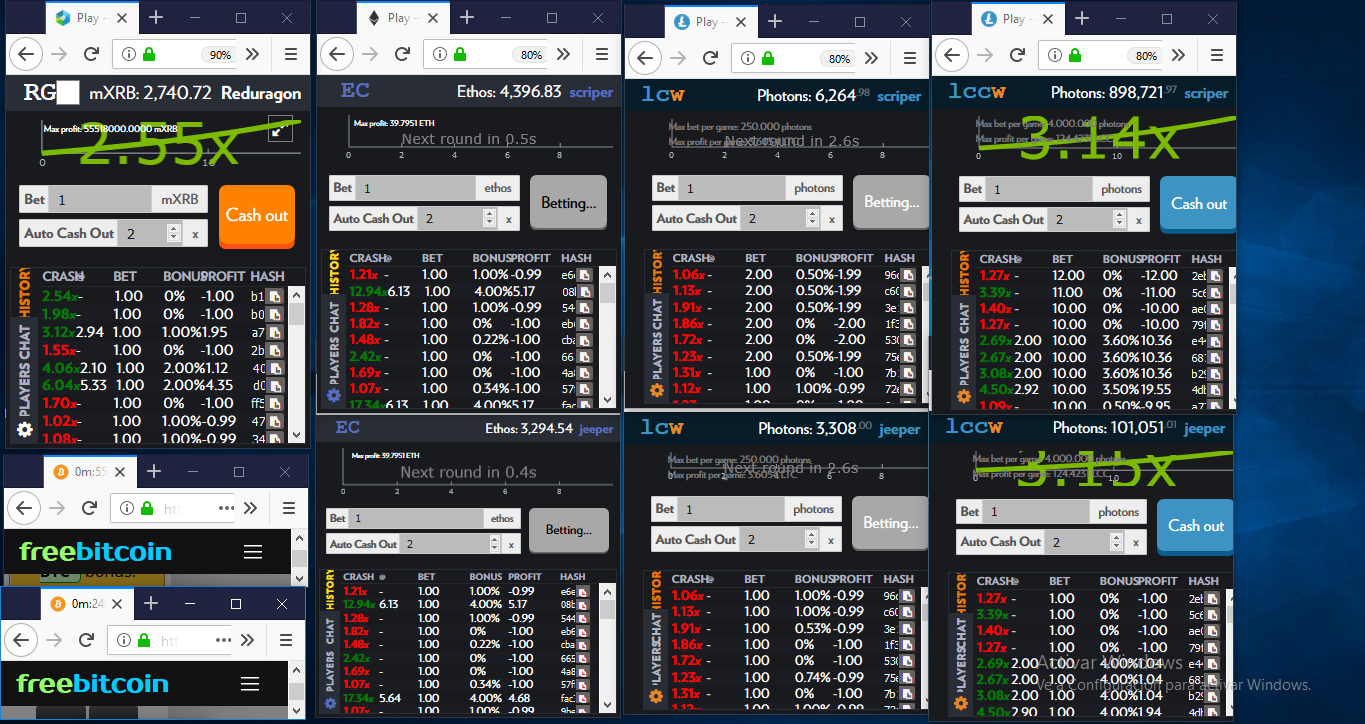Open the orange settings gear in the lcw scriper panel
The height and width of the screenshot is (724, 1365).
click(657, 392)
